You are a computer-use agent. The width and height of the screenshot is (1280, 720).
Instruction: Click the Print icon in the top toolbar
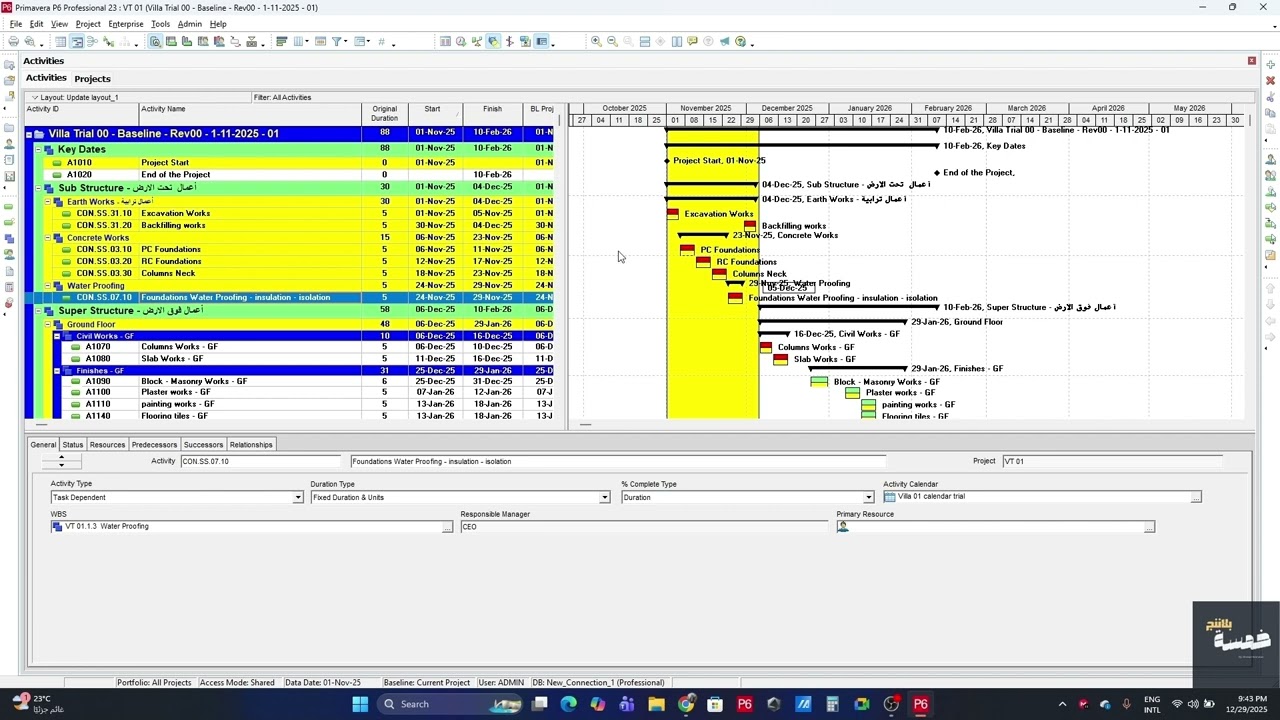(x=13, y=42)
